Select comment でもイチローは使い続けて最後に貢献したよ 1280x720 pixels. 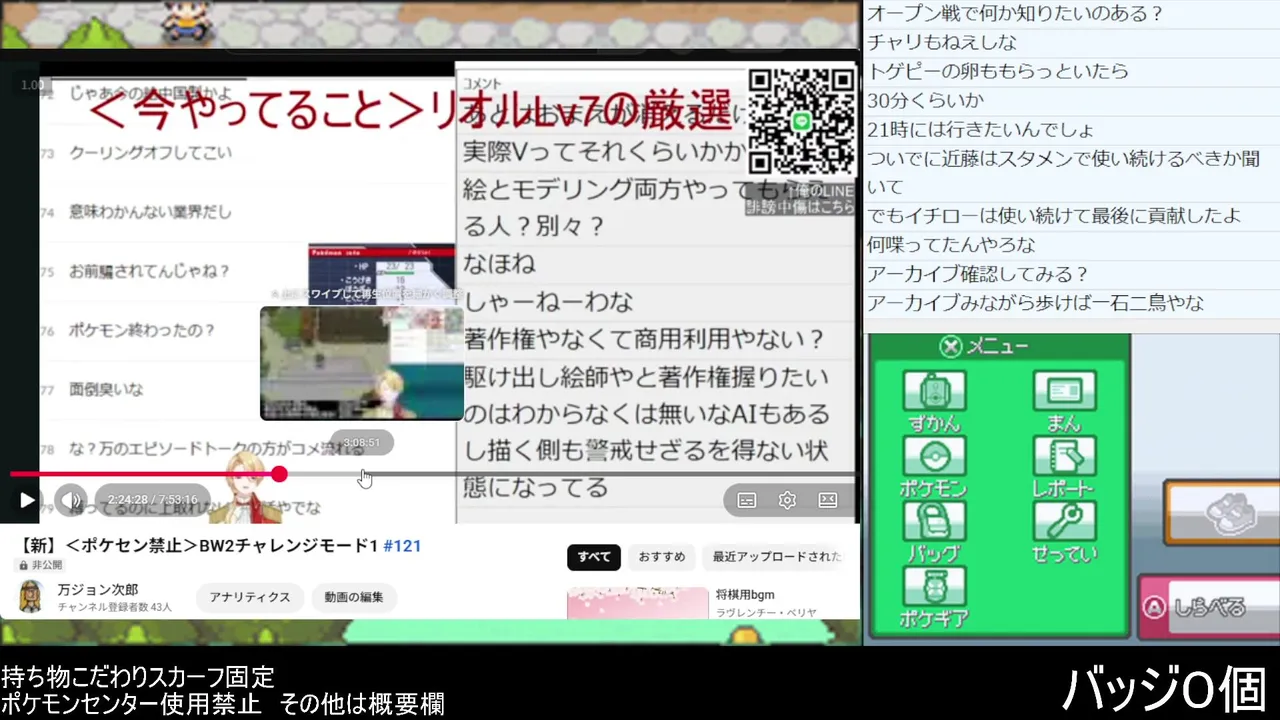pos(1054,216)
